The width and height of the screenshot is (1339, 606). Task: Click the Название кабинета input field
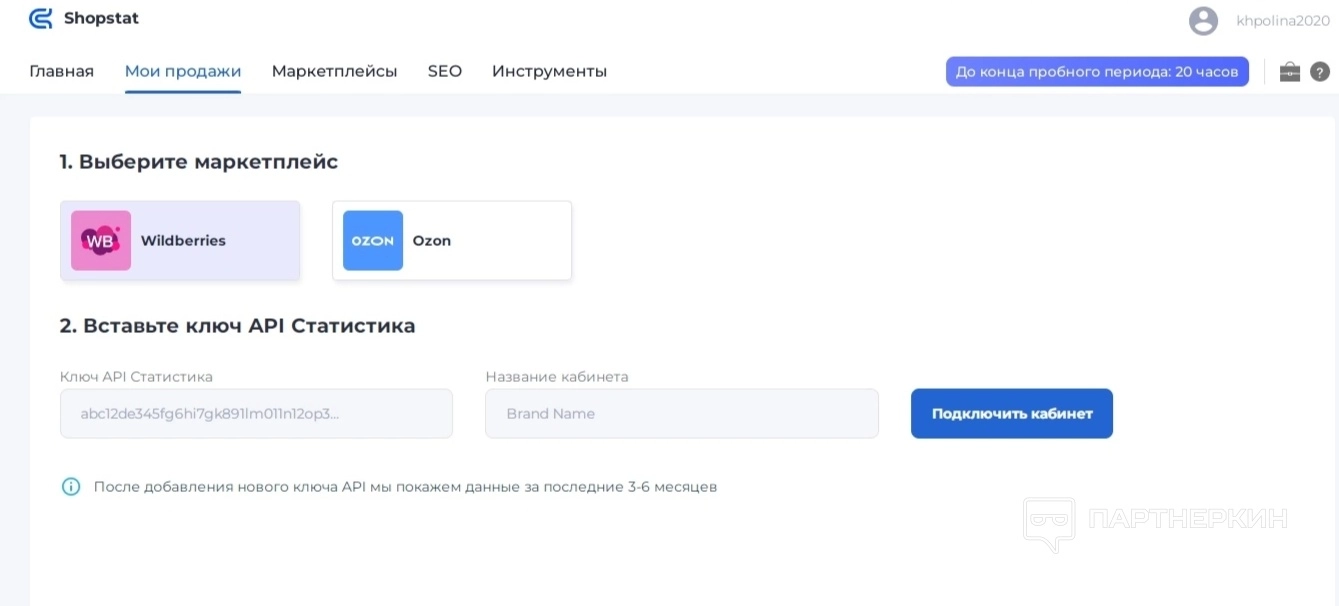click(681, 414)
